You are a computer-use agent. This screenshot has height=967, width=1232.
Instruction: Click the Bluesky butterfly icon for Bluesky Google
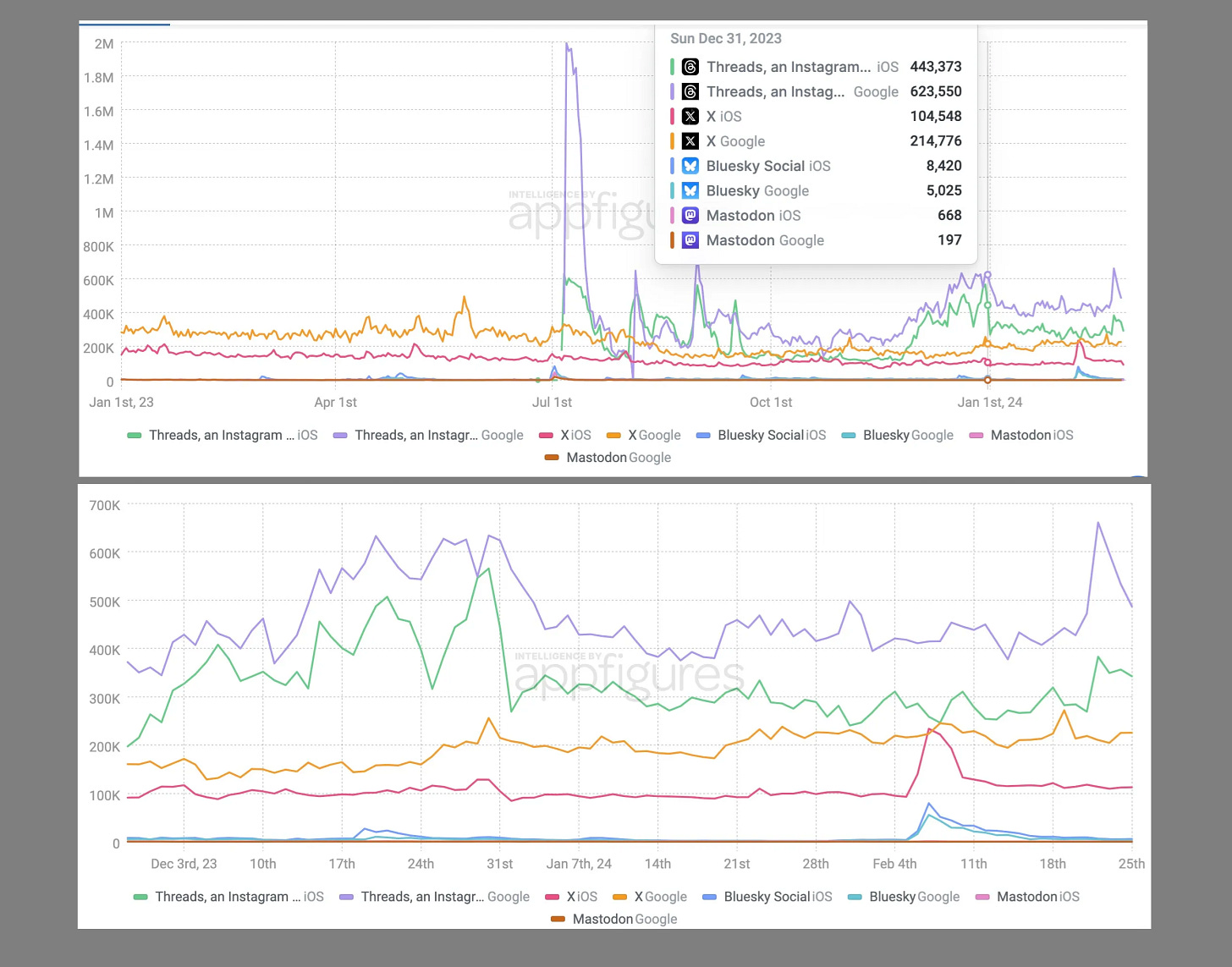tap(690, 190)
